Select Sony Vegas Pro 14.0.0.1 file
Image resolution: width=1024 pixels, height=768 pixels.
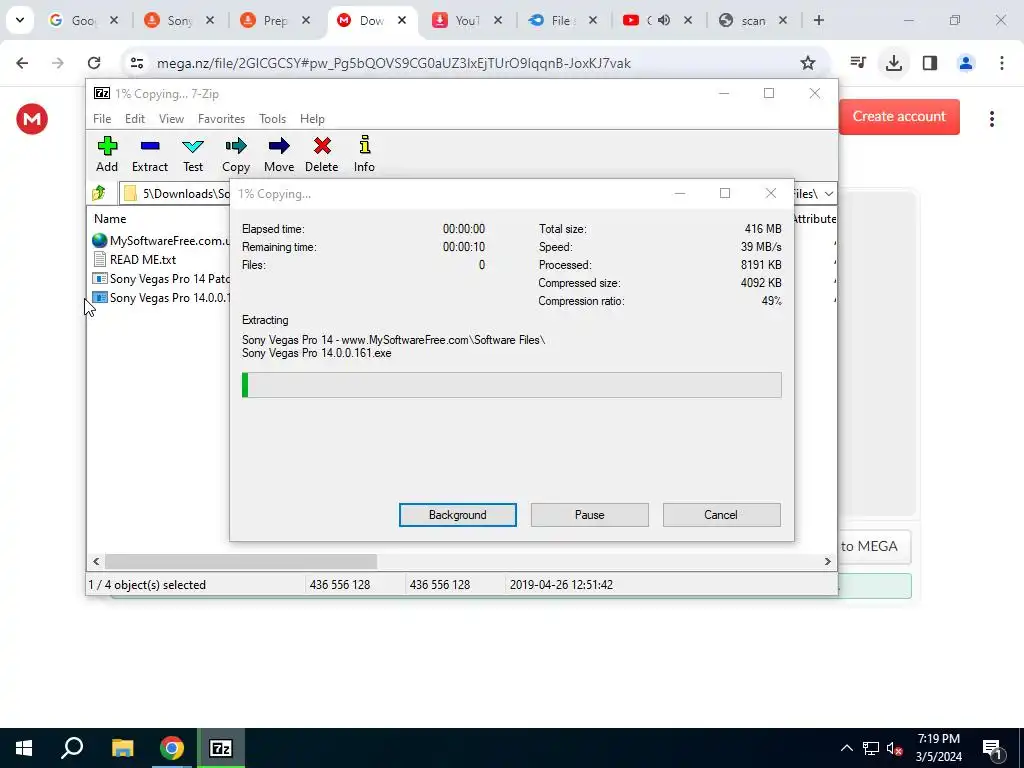click(161, 298)
